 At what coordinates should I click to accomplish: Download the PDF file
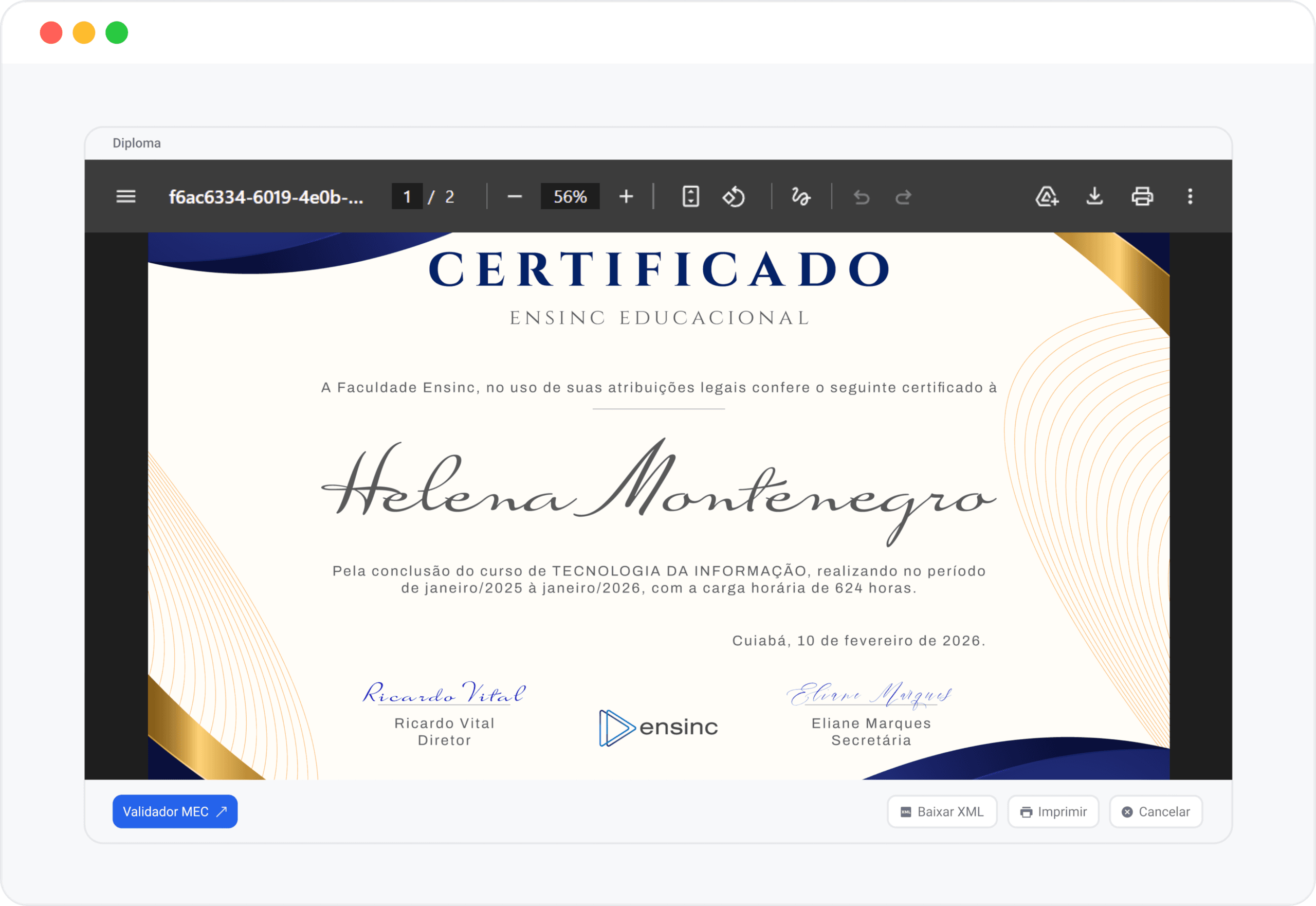pyautogui.click(x=1094, y=196)
